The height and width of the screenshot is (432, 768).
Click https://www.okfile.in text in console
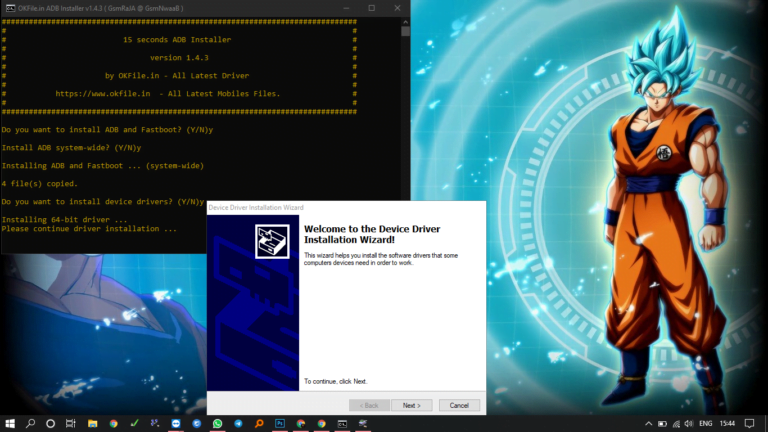[x=103, y=94]
